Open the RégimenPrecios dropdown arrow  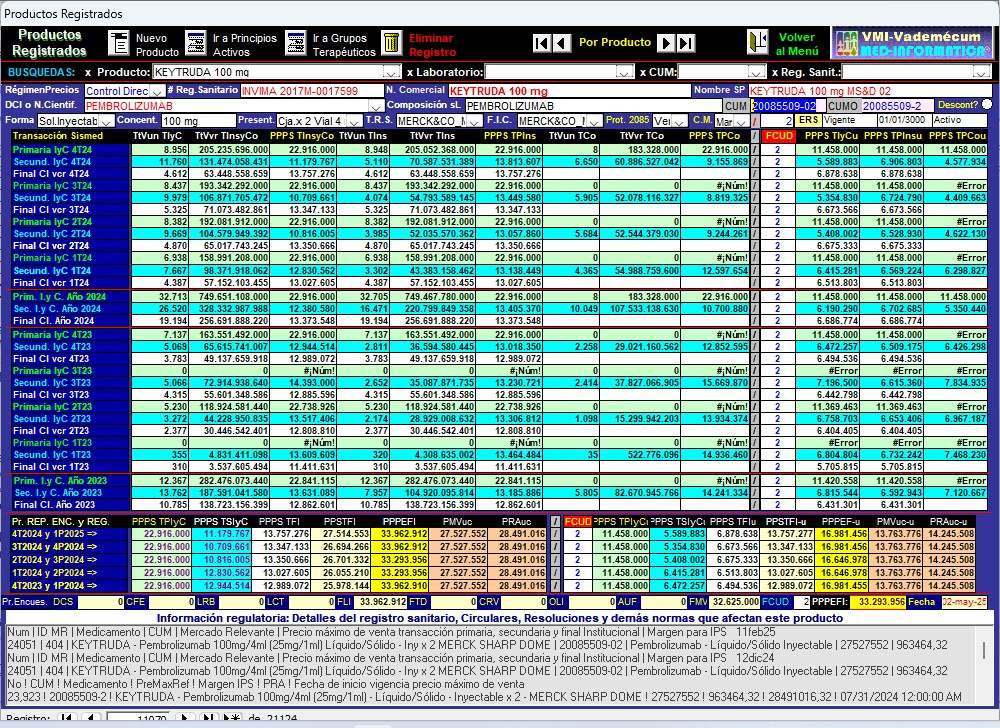coord(157,91)
